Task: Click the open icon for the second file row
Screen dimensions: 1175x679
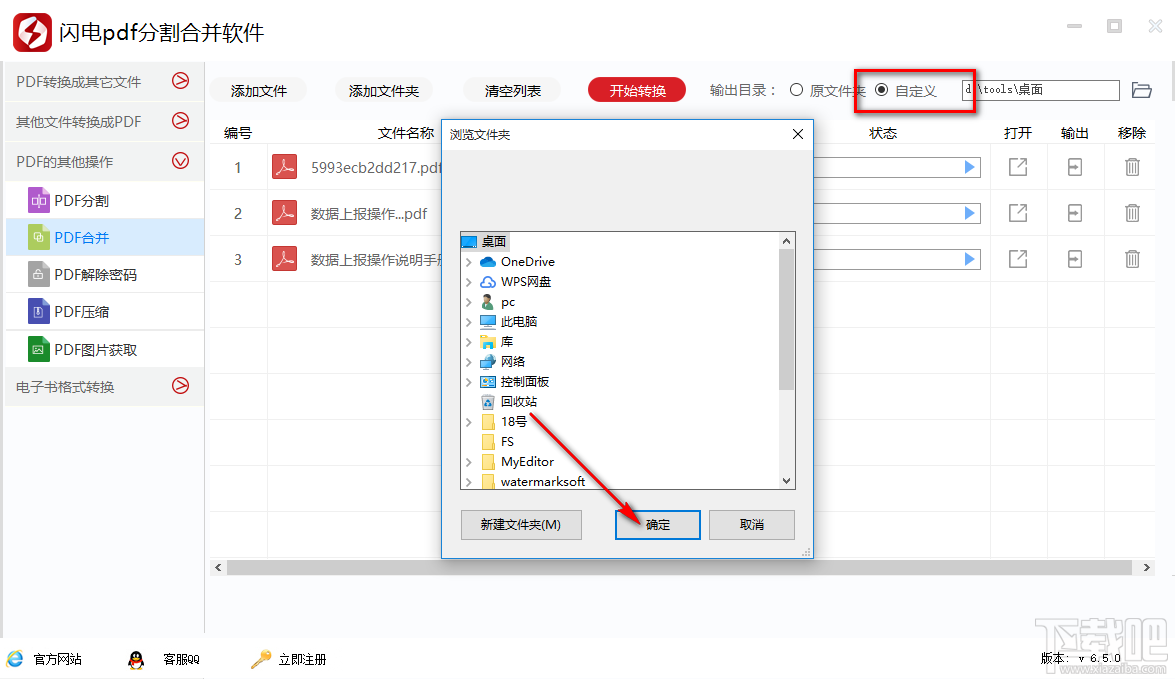Action: (1017, 212)
